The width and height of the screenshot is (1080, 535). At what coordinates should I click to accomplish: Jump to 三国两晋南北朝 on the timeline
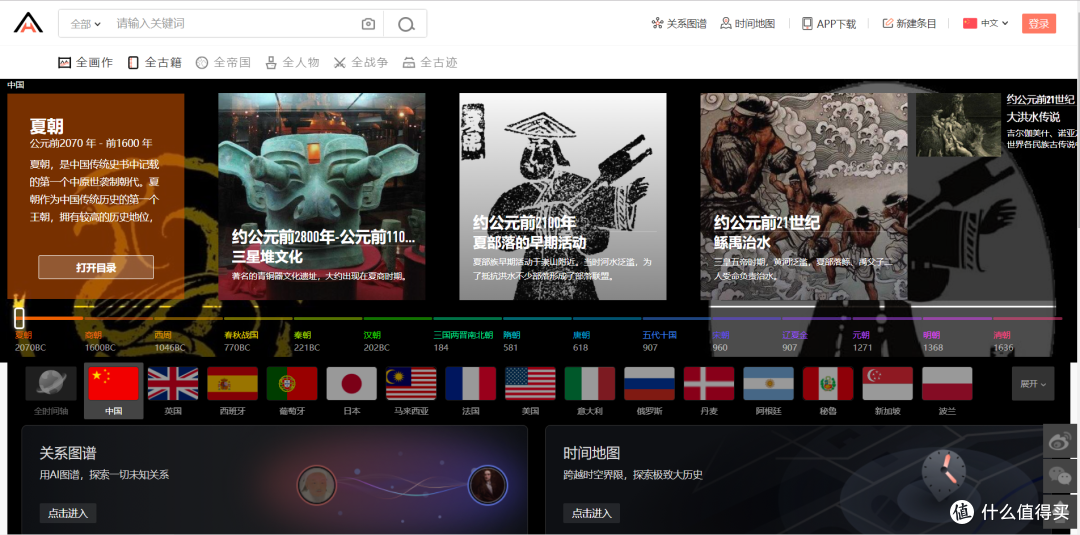(463, 341)
